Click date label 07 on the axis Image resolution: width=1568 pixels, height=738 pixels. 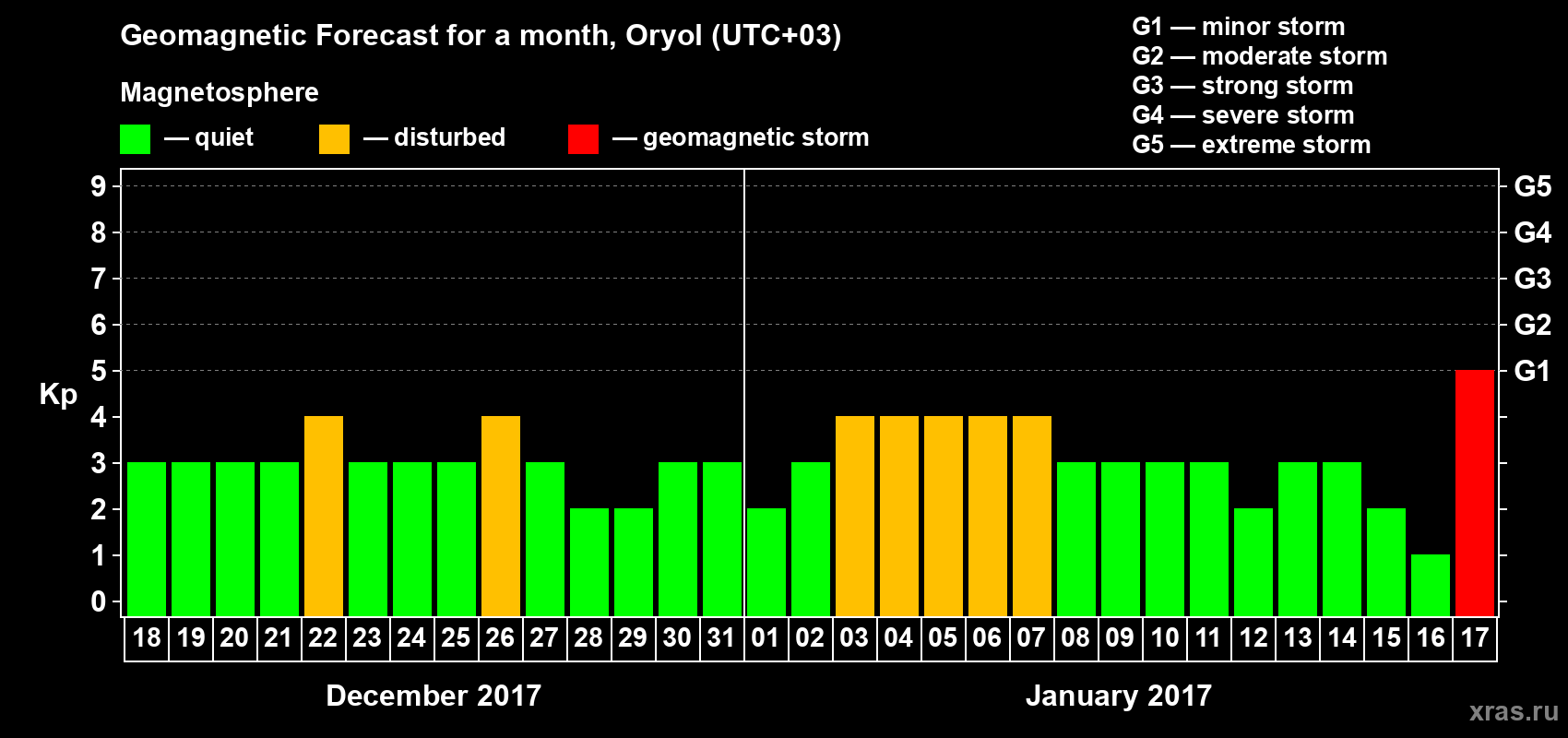click(1031, 637)
